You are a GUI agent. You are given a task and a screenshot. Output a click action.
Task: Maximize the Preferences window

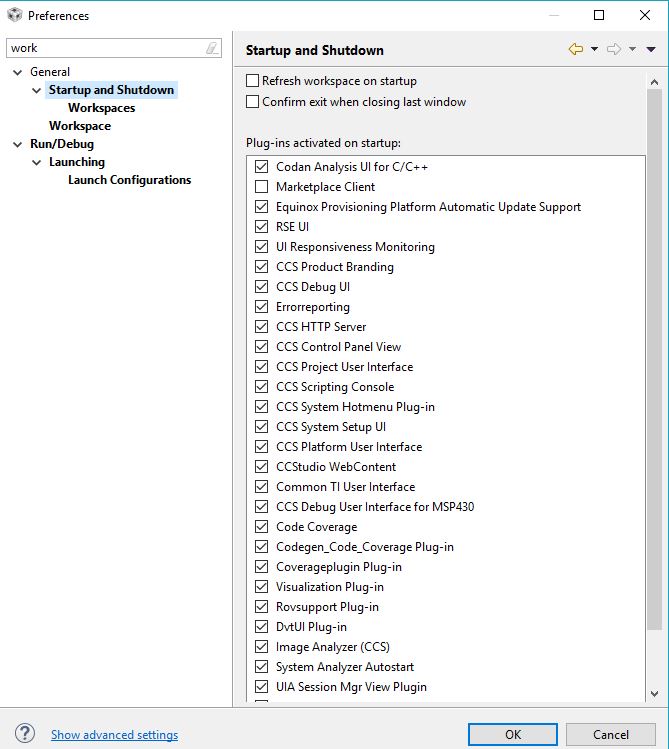(x=599, y=15)
